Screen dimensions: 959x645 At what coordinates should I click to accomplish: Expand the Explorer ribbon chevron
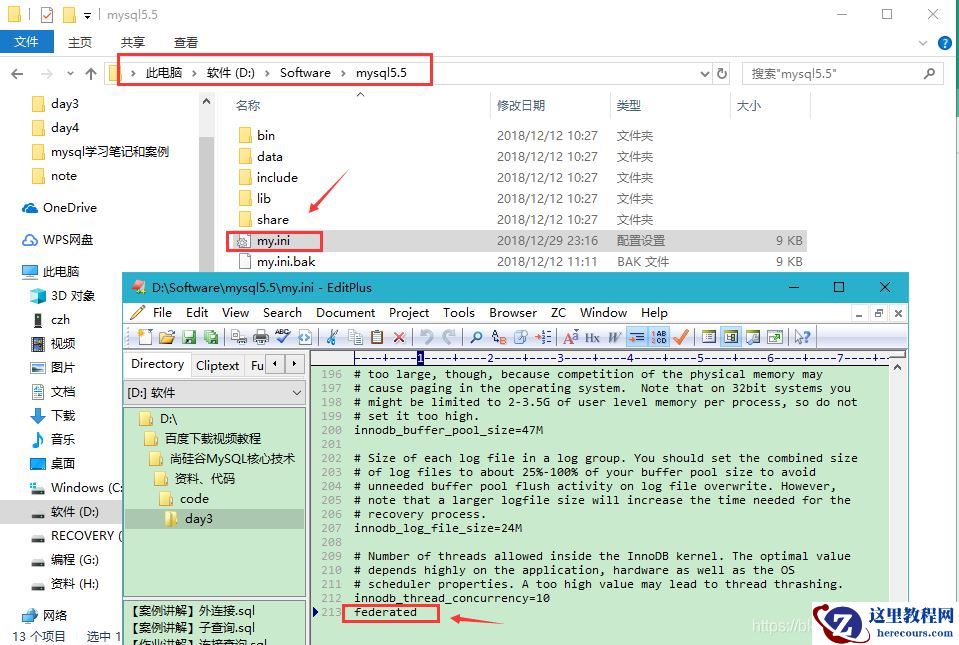coord(923,43)
